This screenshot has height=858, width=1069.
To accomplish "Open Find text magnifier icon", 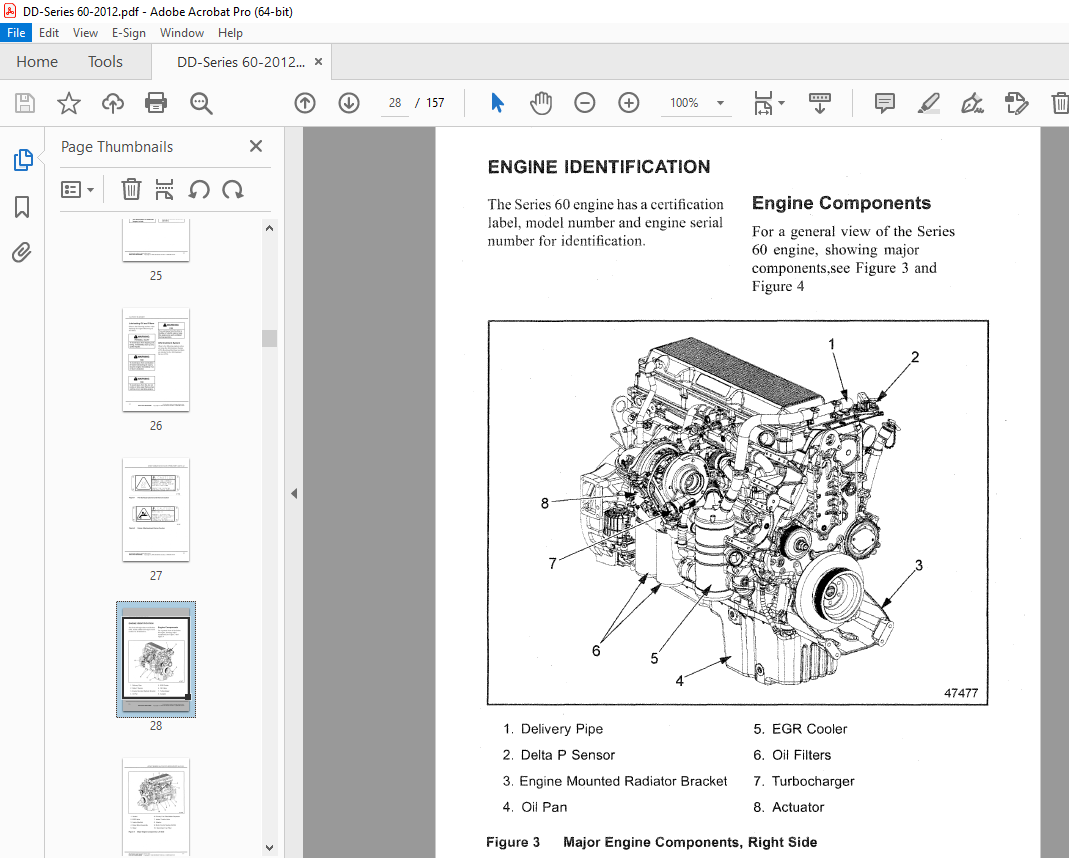I will 200,103.
